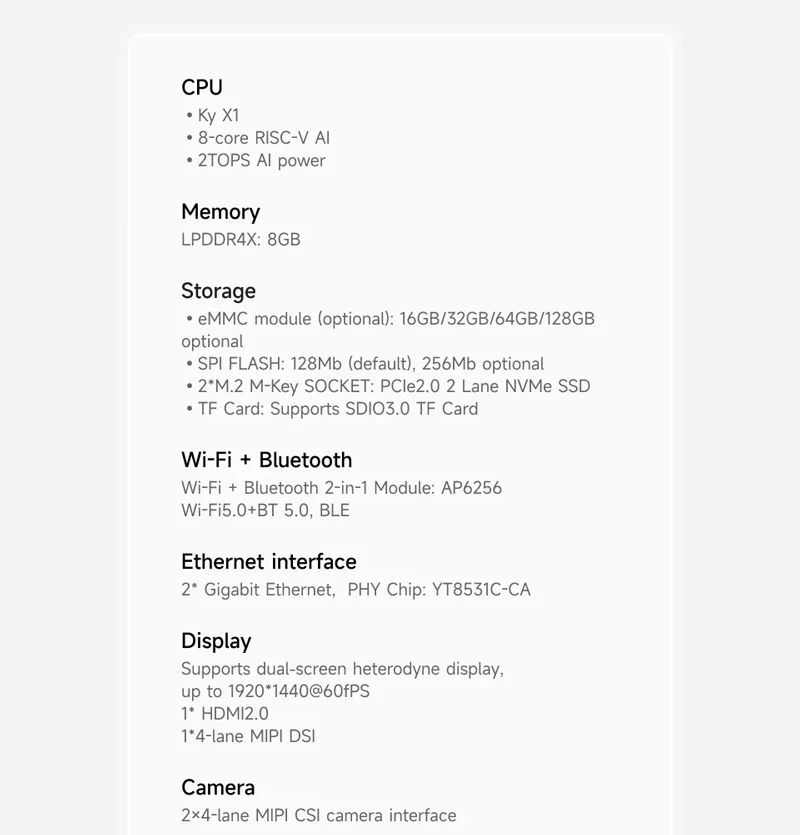The height and width of the screenshot is (835, 800).
Task: Click the Storage section heading
Action: 218,291
